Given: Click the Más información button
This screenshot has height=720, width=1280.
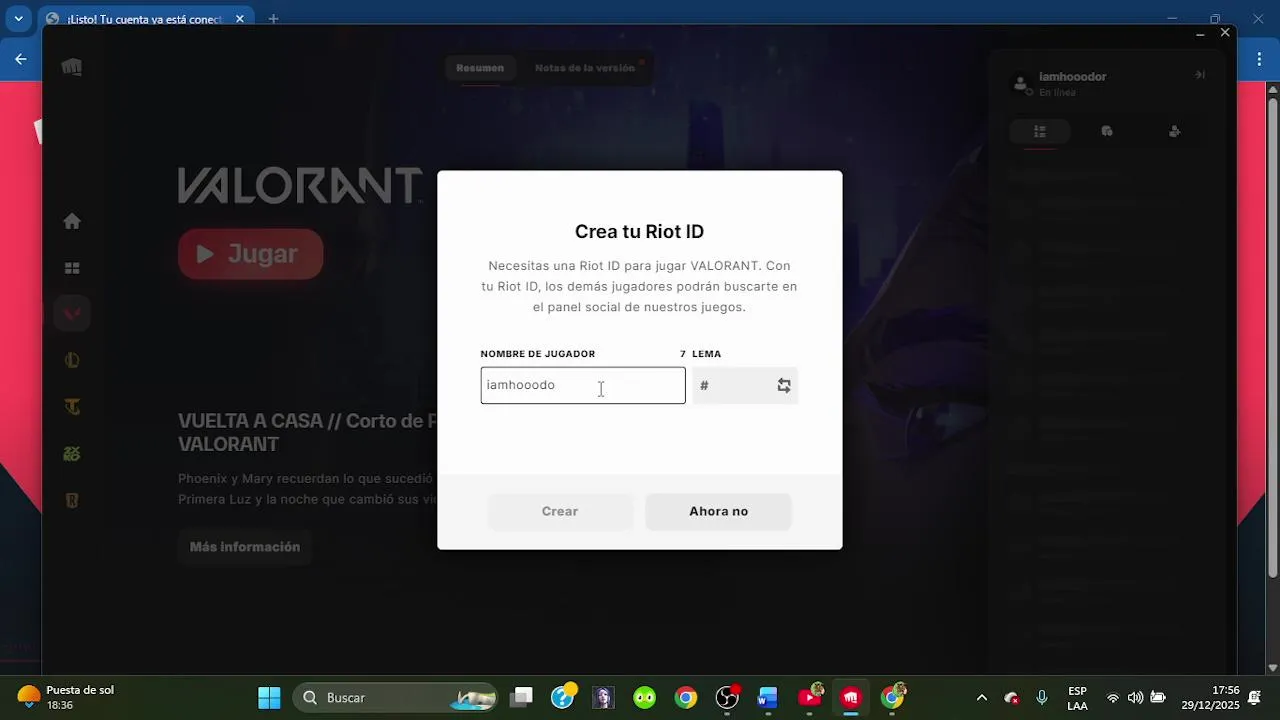Looking at the screenshot, I should [x=245, y=547].
